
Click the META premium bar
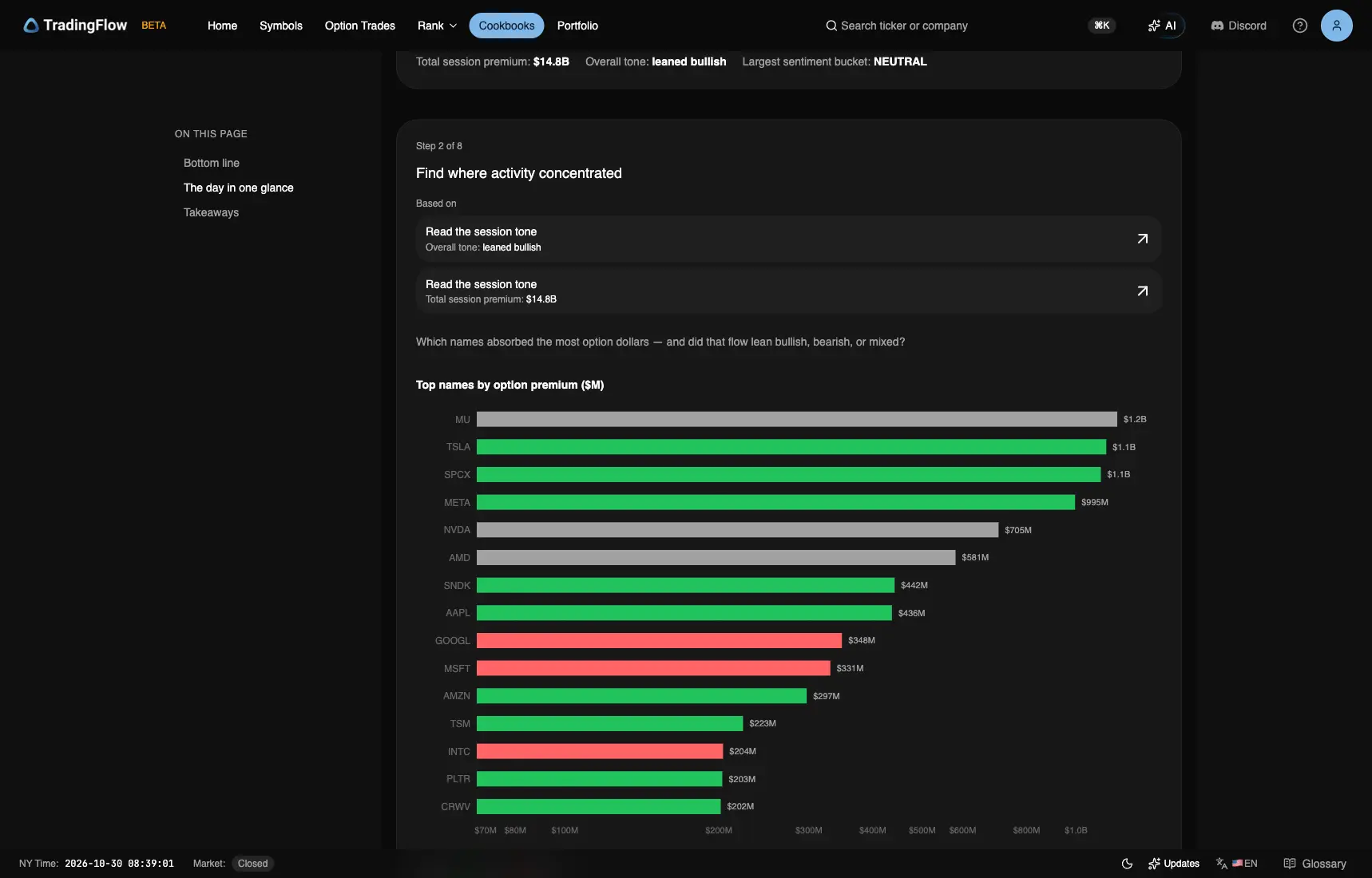[x=775, y=502]
